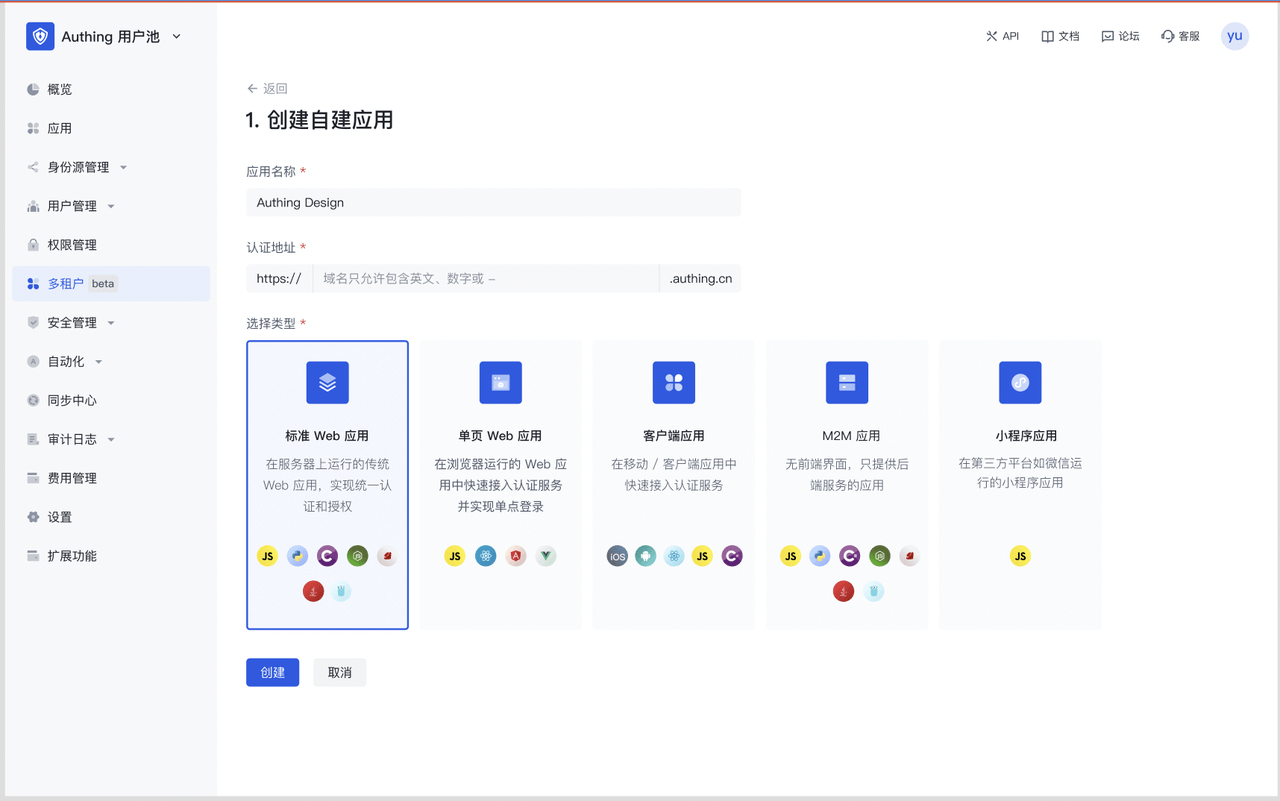
Task: Click the Authing shield logo icon
Action: coord(40,37)
